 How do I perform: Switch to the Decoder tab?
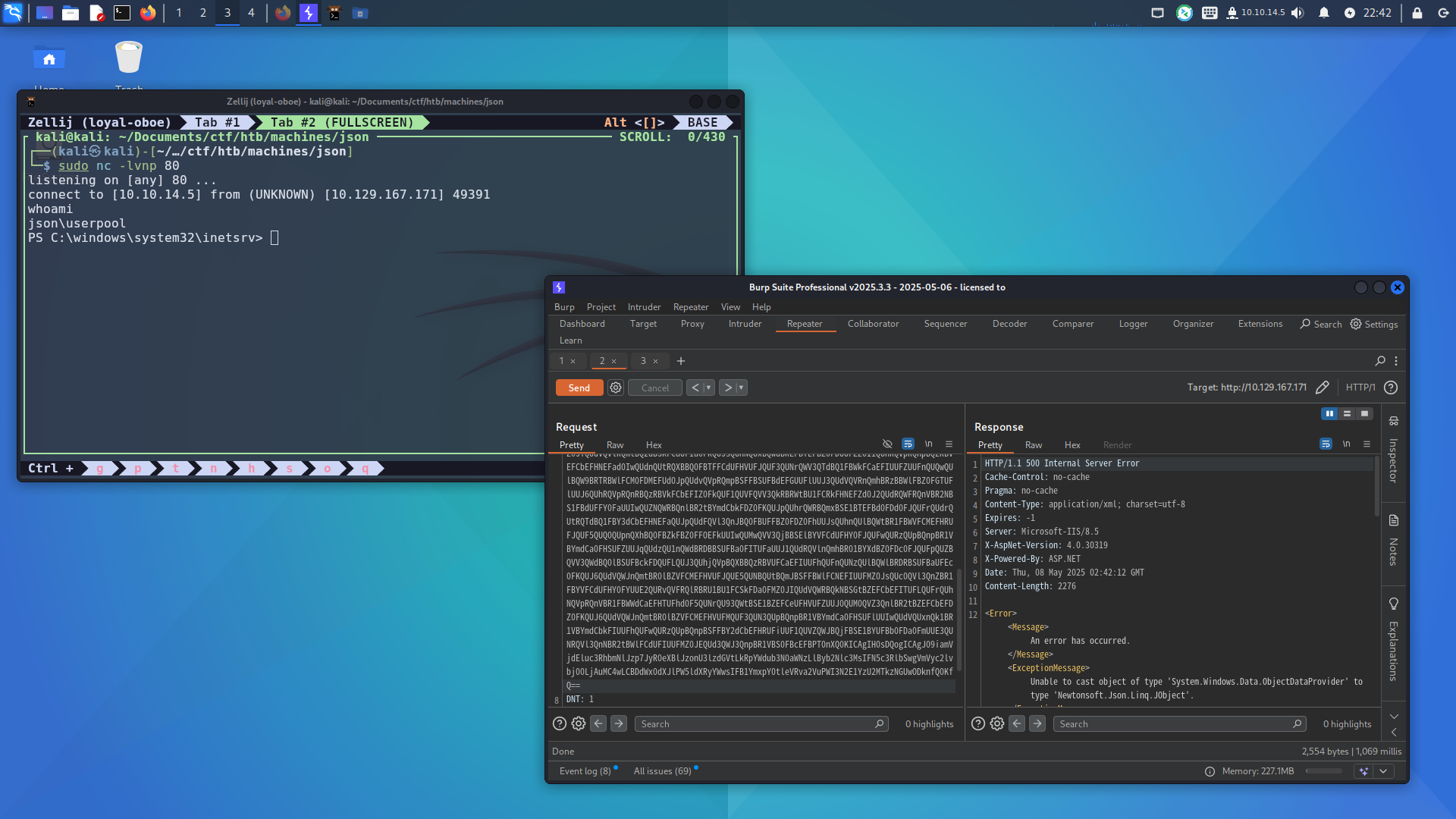1009,324
